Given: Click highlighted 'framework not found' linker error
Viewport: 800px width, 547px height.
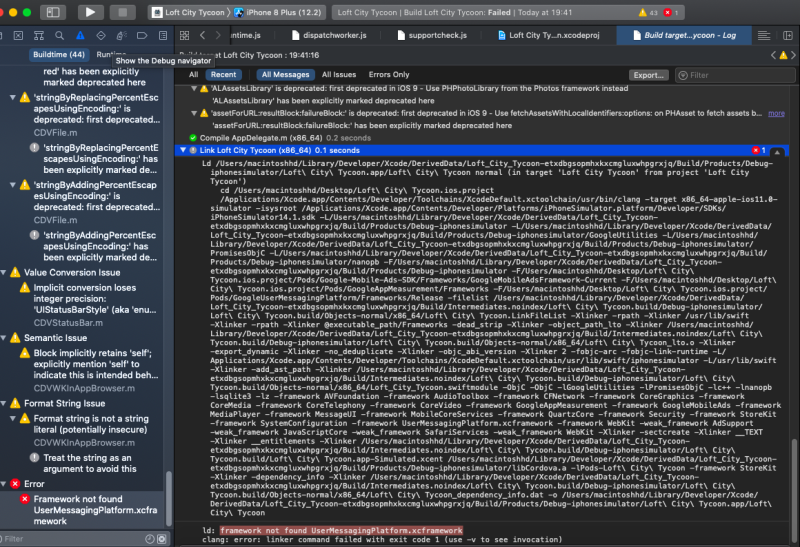Looking at the screenshot, I should (341, 531).
